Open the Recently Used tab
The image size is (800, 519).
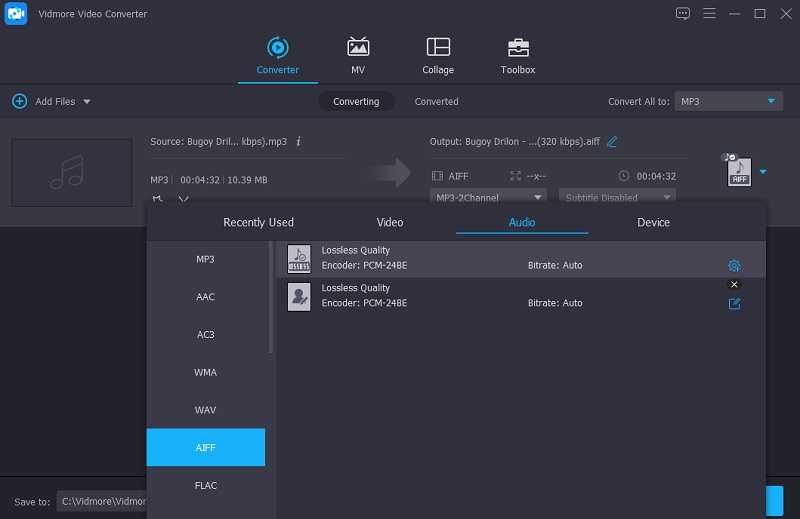pos(258,222)
